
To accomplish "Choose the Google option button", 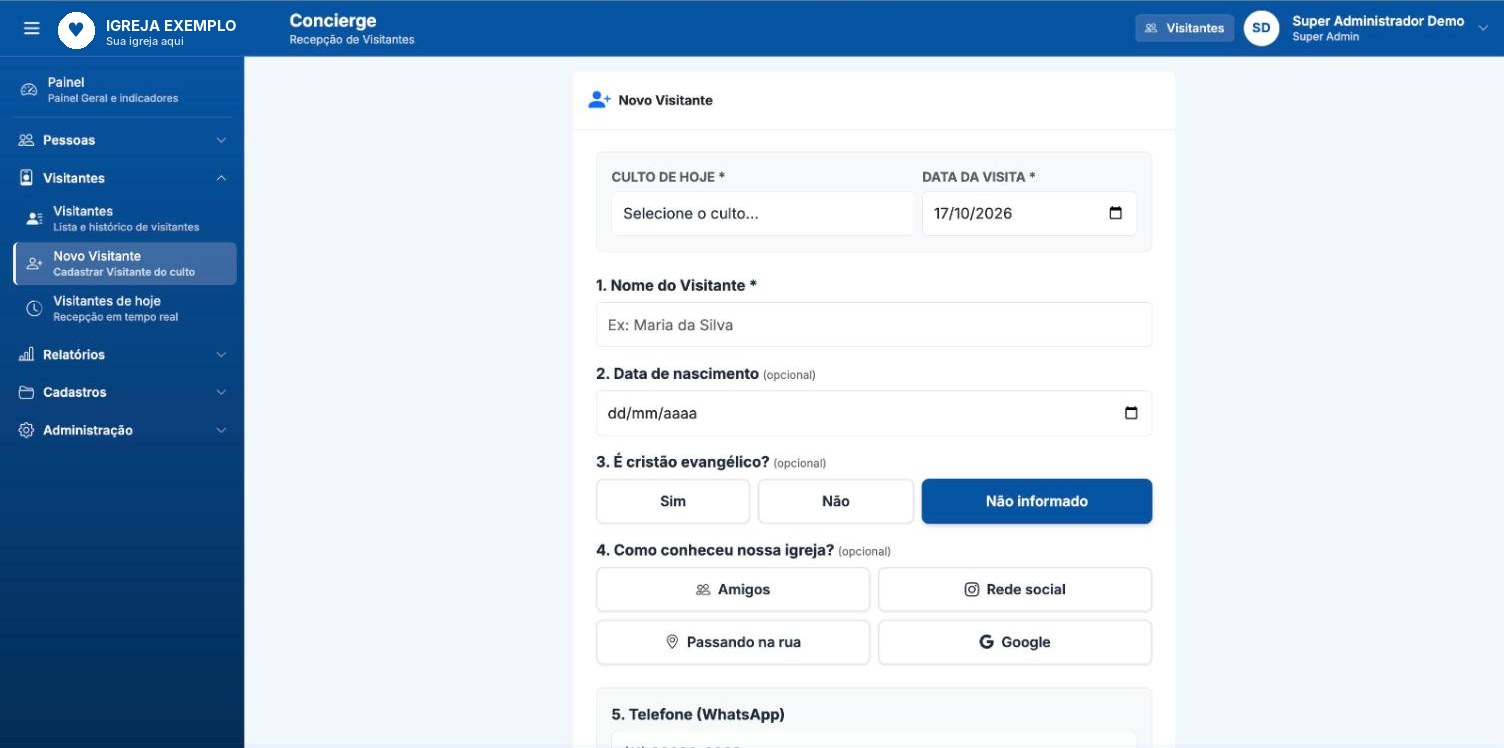I will point(1015,642).
